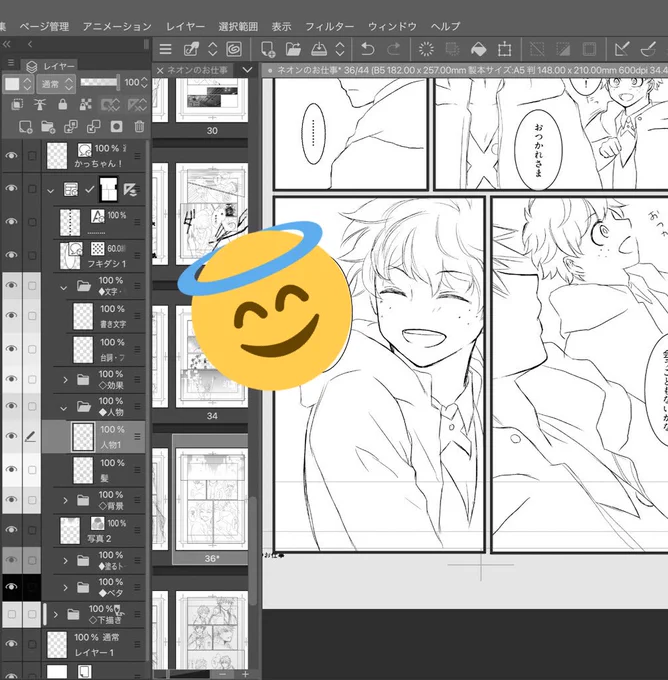Click lock transparent pixels icon
Screen dimensions: 668x680
[x=86, y=104]
